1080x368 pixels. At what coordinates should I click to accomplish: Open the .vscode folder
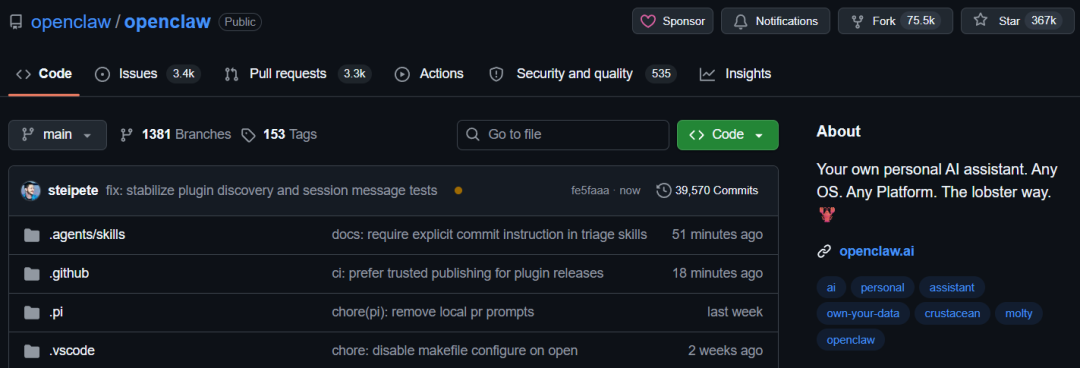72,351
